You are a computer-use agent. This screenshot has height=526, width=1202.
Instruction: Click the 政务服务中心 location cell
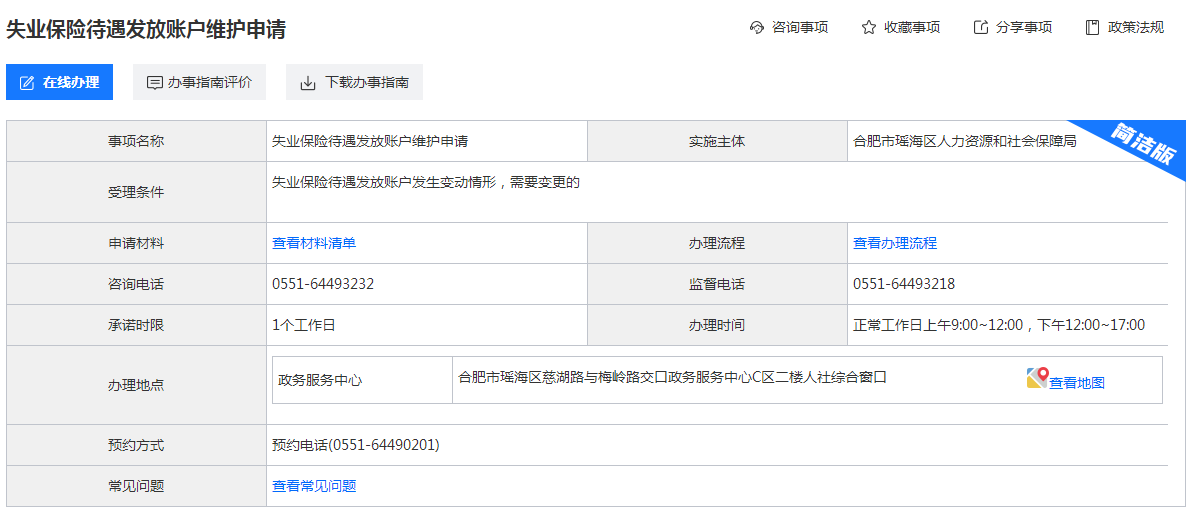pos(362,380)
